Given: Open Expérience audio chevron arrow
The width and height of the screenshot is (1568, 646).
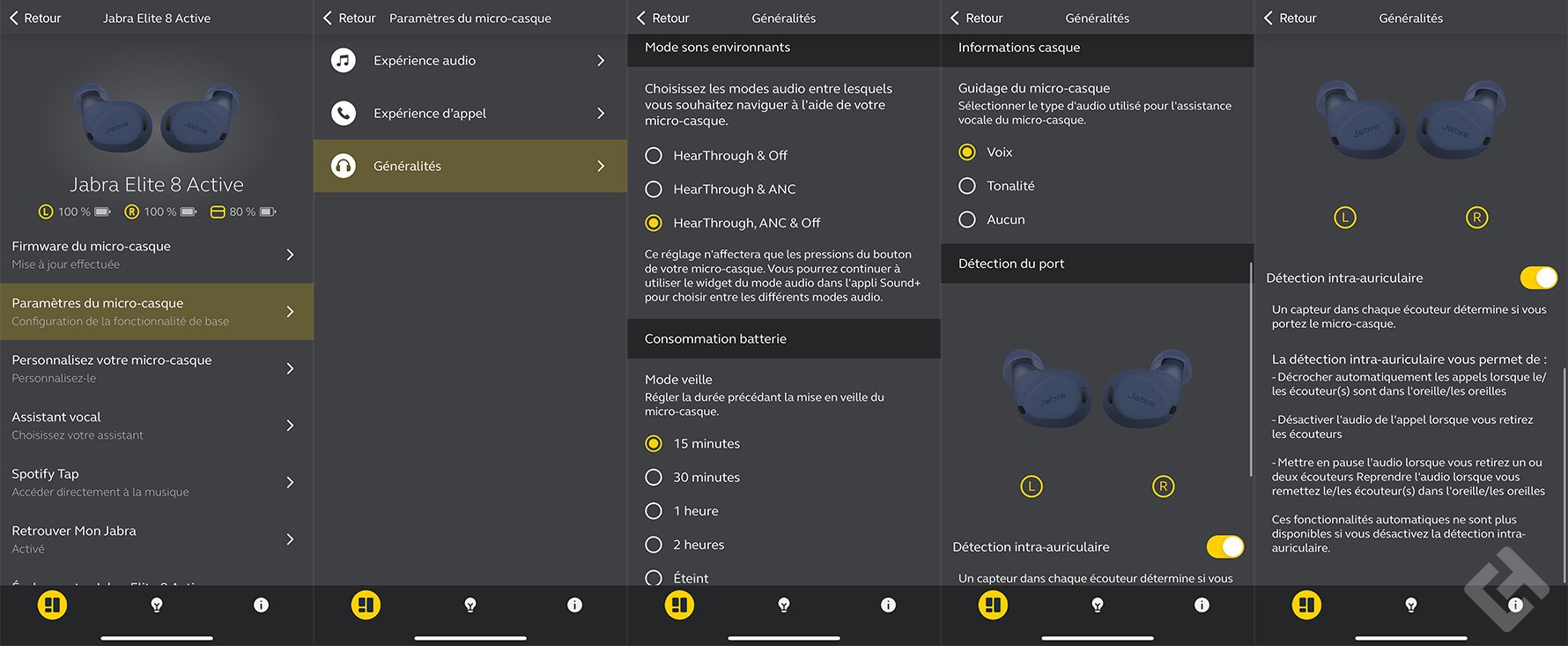Looking at the screenshot, I should point(601,60).
